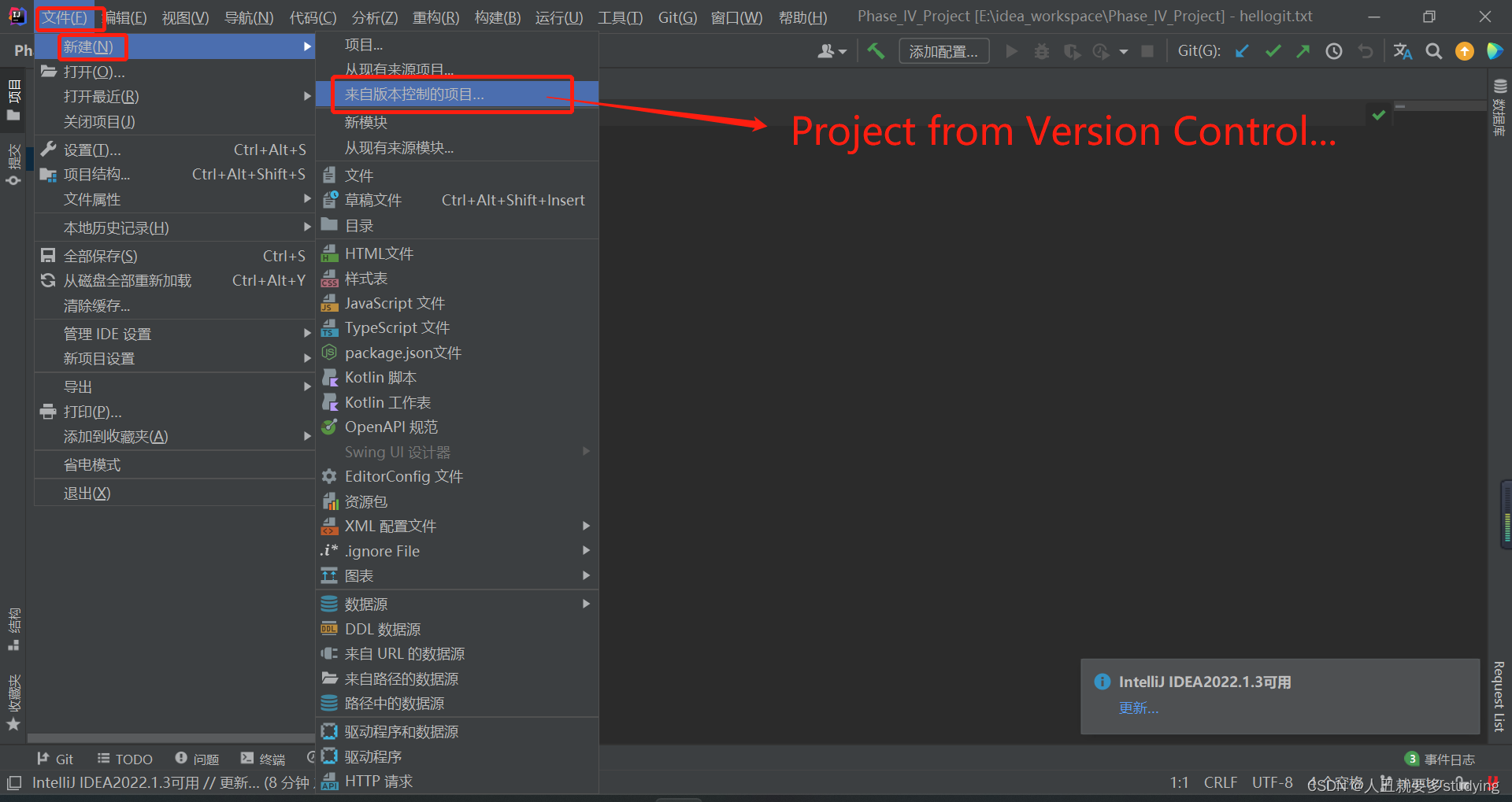Click 1:1 cursor position in status bar
This screenshot has height=802, width=1512.
point(1179,782)
